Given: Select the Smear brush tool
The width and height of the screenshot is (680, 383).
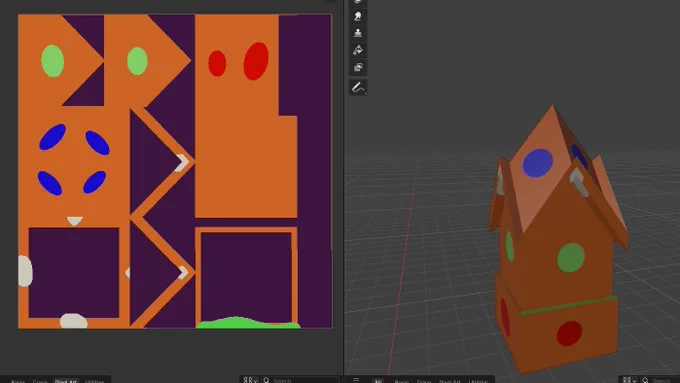Looking at the screenshot, I should coord(358,16).
